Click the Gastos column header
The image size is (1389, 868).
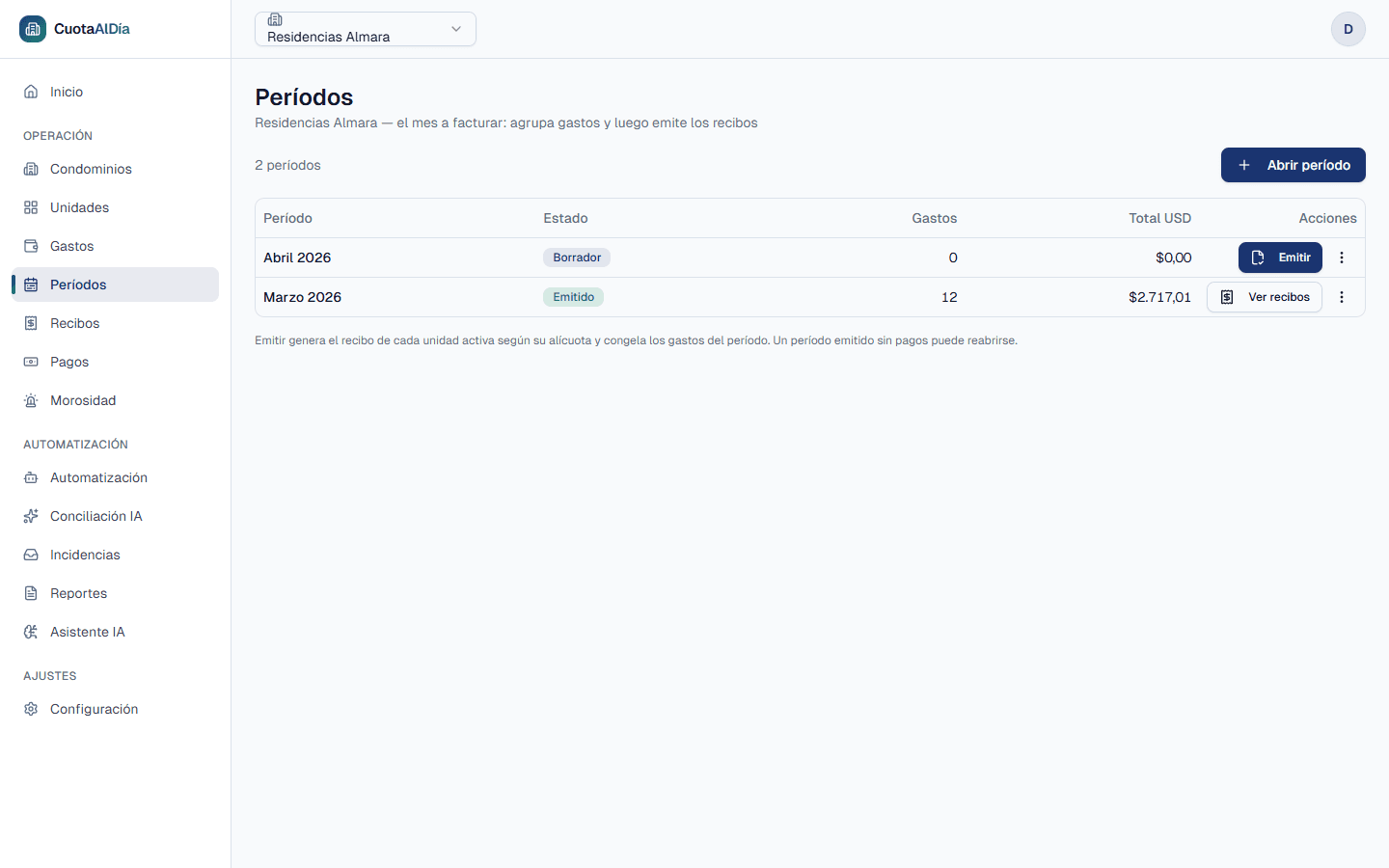point(934,218)
